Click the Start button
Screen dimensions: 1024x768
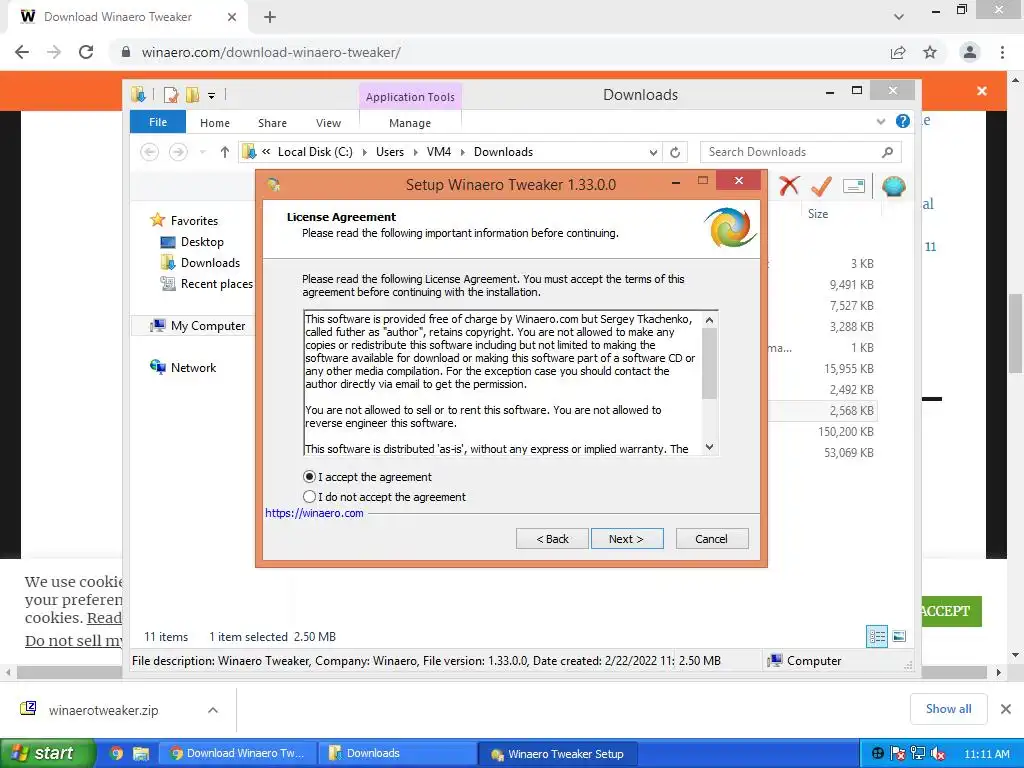48,753
